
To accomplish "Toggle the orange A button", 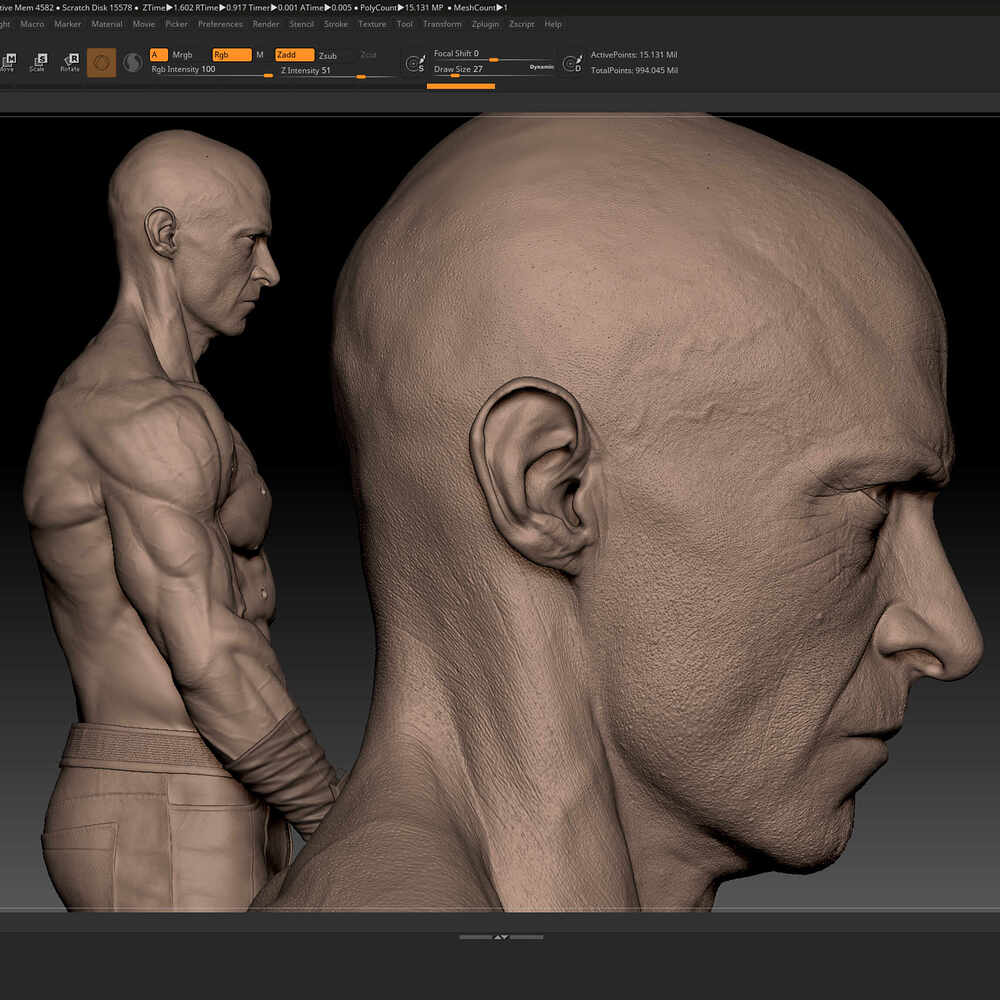I will point(159,55).
